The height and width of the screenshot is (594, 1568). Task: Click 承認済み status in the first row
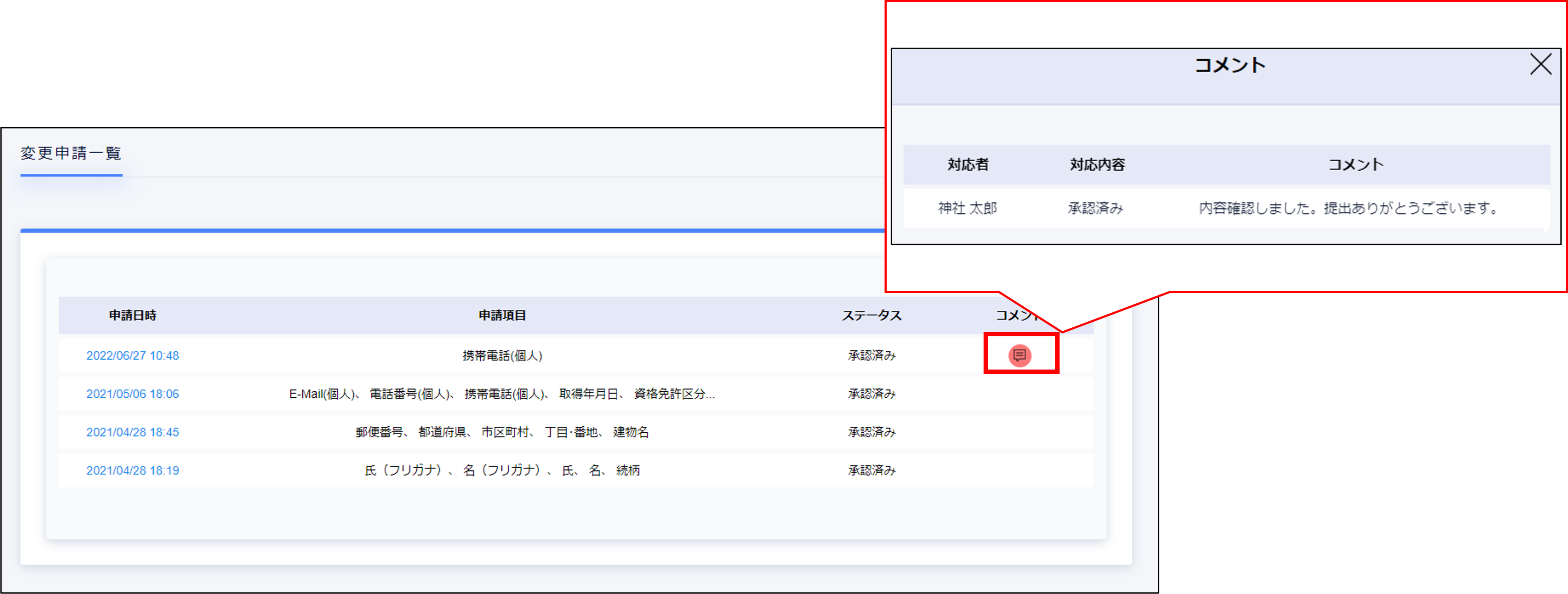tap(872, 355)
